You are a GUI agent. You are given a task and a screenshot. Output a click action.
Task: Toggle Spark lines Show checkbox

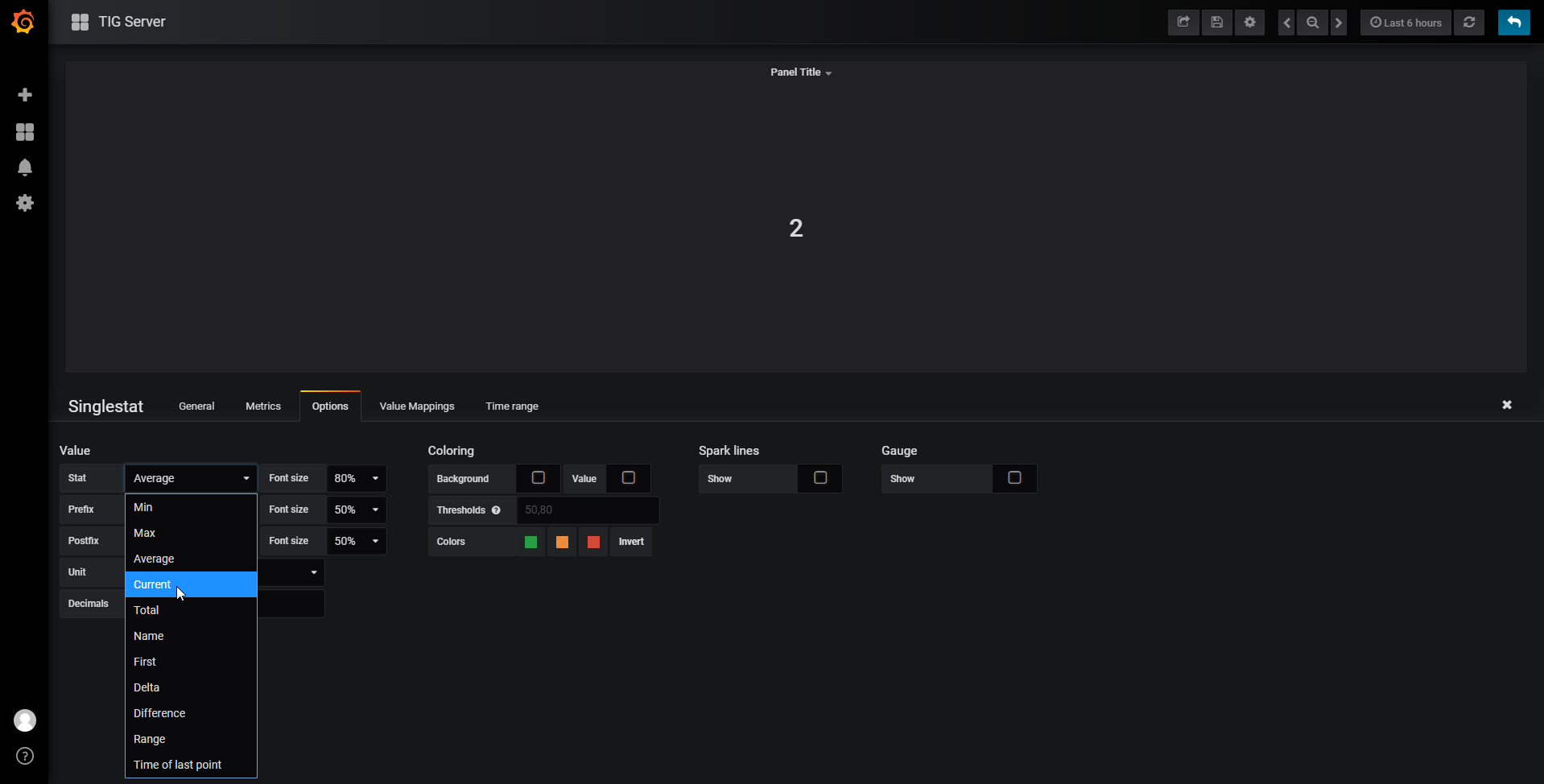point(820,478)
